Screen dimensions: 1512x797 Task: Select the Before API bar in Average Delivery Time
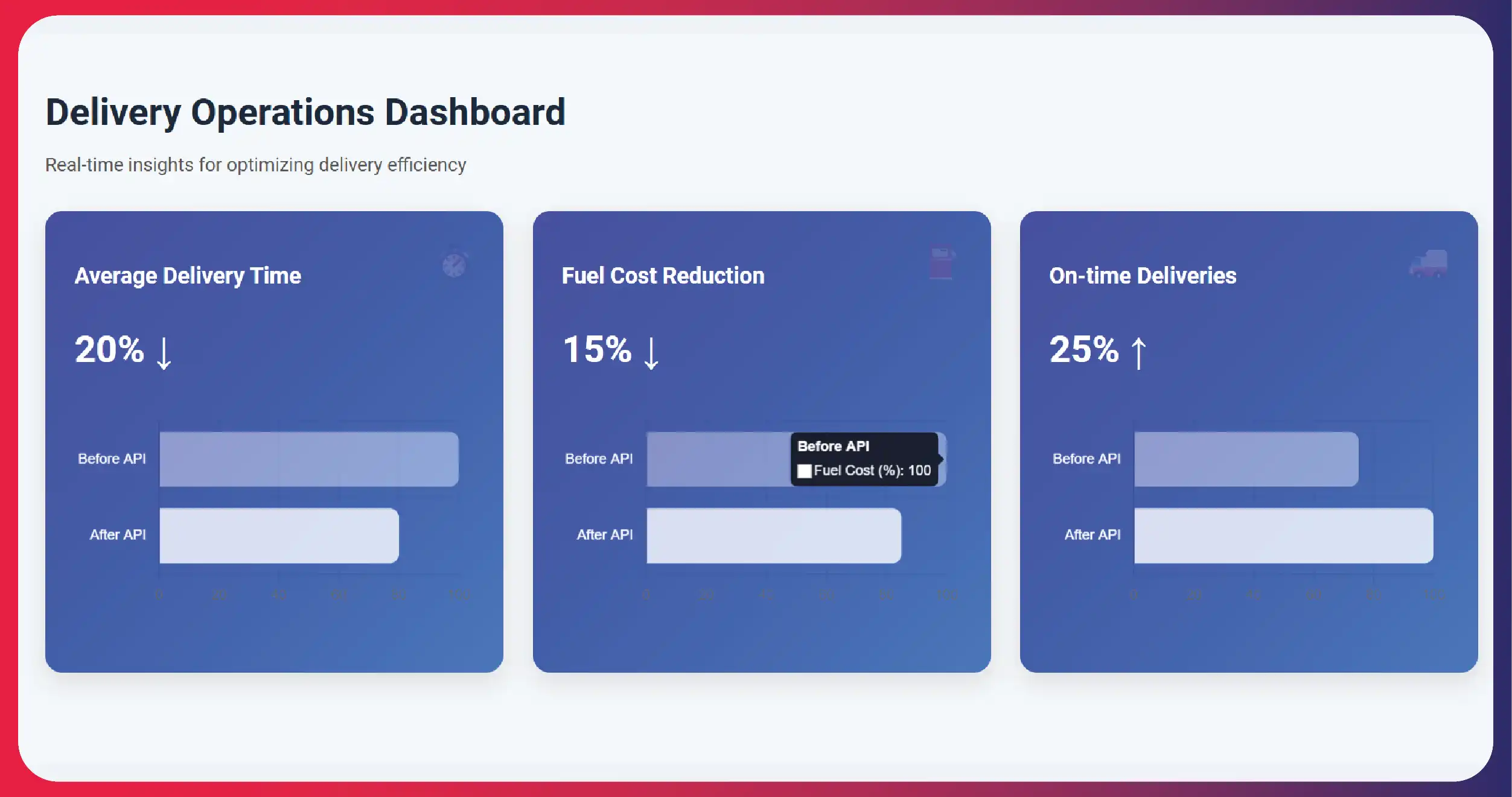308,459
